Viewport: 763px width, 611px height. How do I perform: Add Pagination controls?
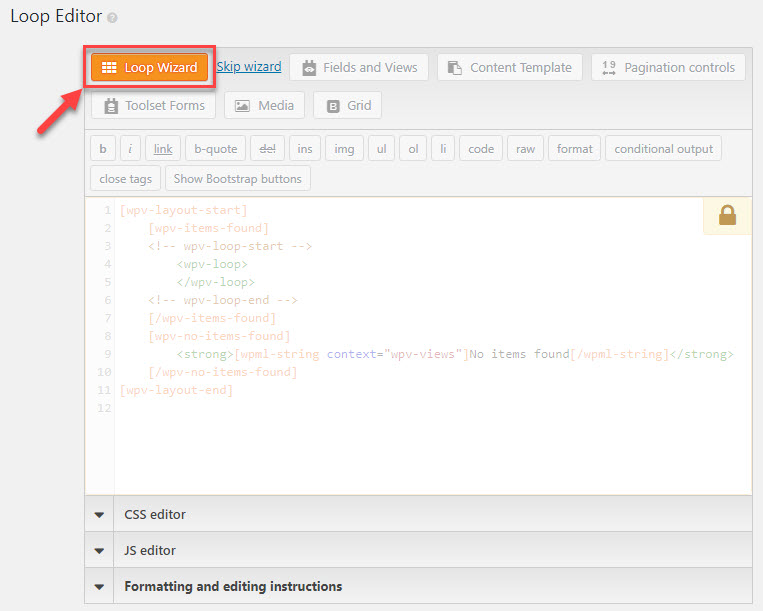tap(668, 67)
